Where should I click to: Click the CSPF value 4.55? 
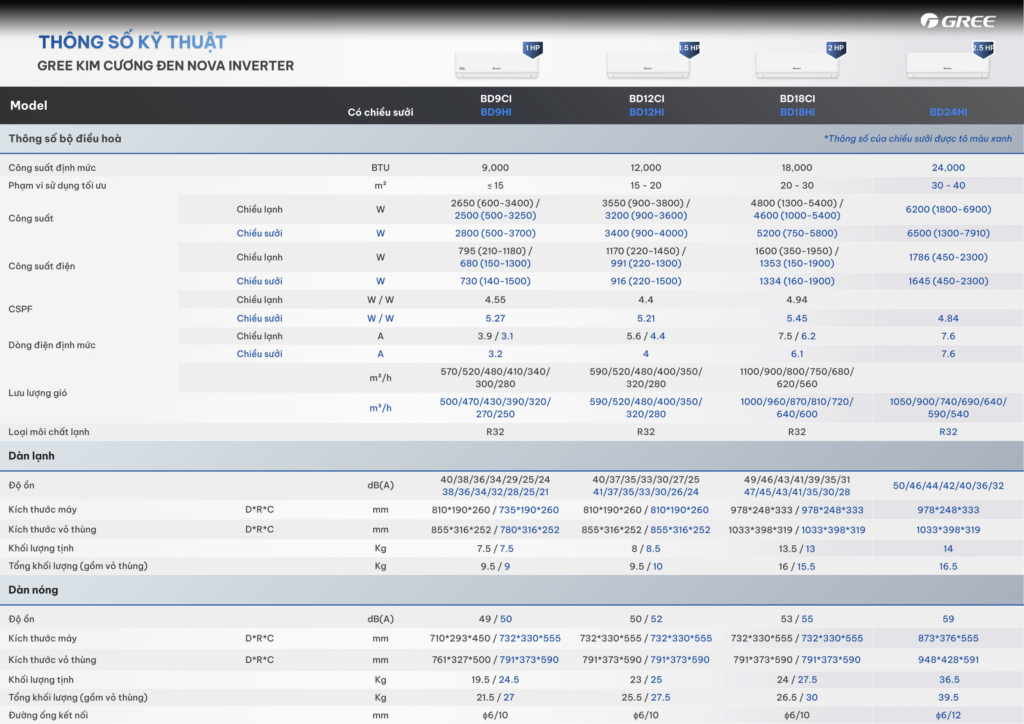(495, 300)
